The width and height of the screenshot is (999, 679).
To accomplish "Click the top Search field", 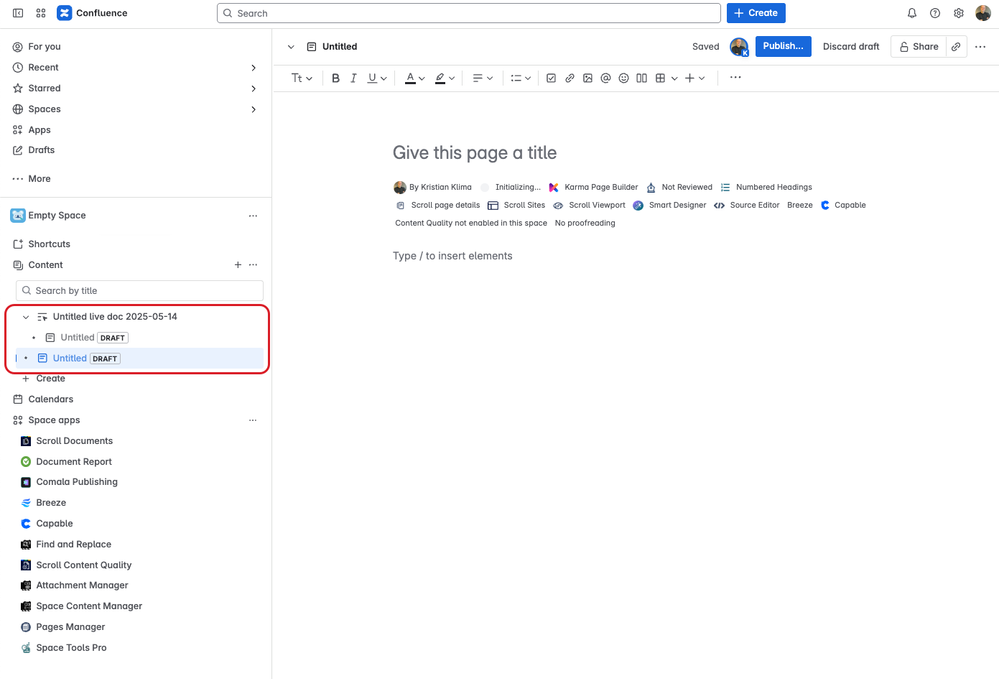I will coord(469,13).
